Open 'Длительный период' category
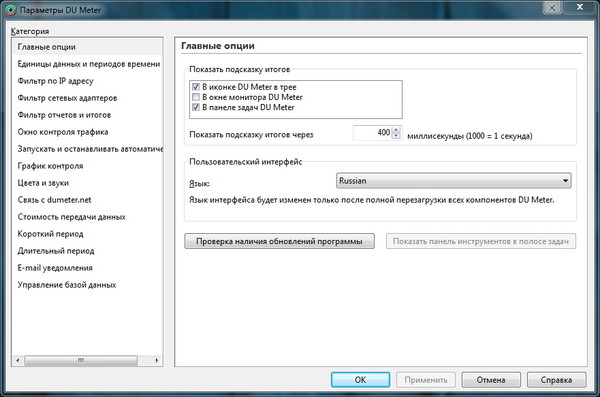600x397 pixels. 87,251
